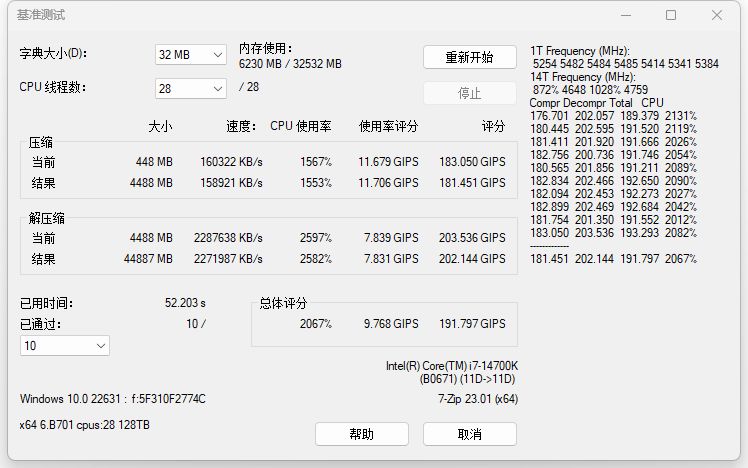Image resolution: width=748 pixels, height=468 pixels.
Task: Maximize the benchmark window
Action: coord(671,15)
